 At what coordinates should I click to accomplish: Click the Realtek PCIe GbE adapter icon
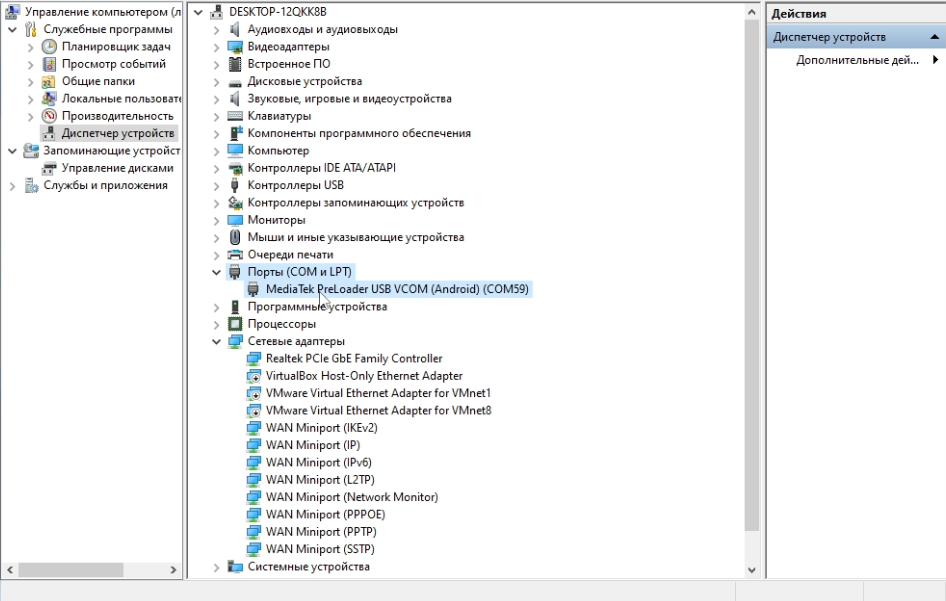(x=253, y=359)
